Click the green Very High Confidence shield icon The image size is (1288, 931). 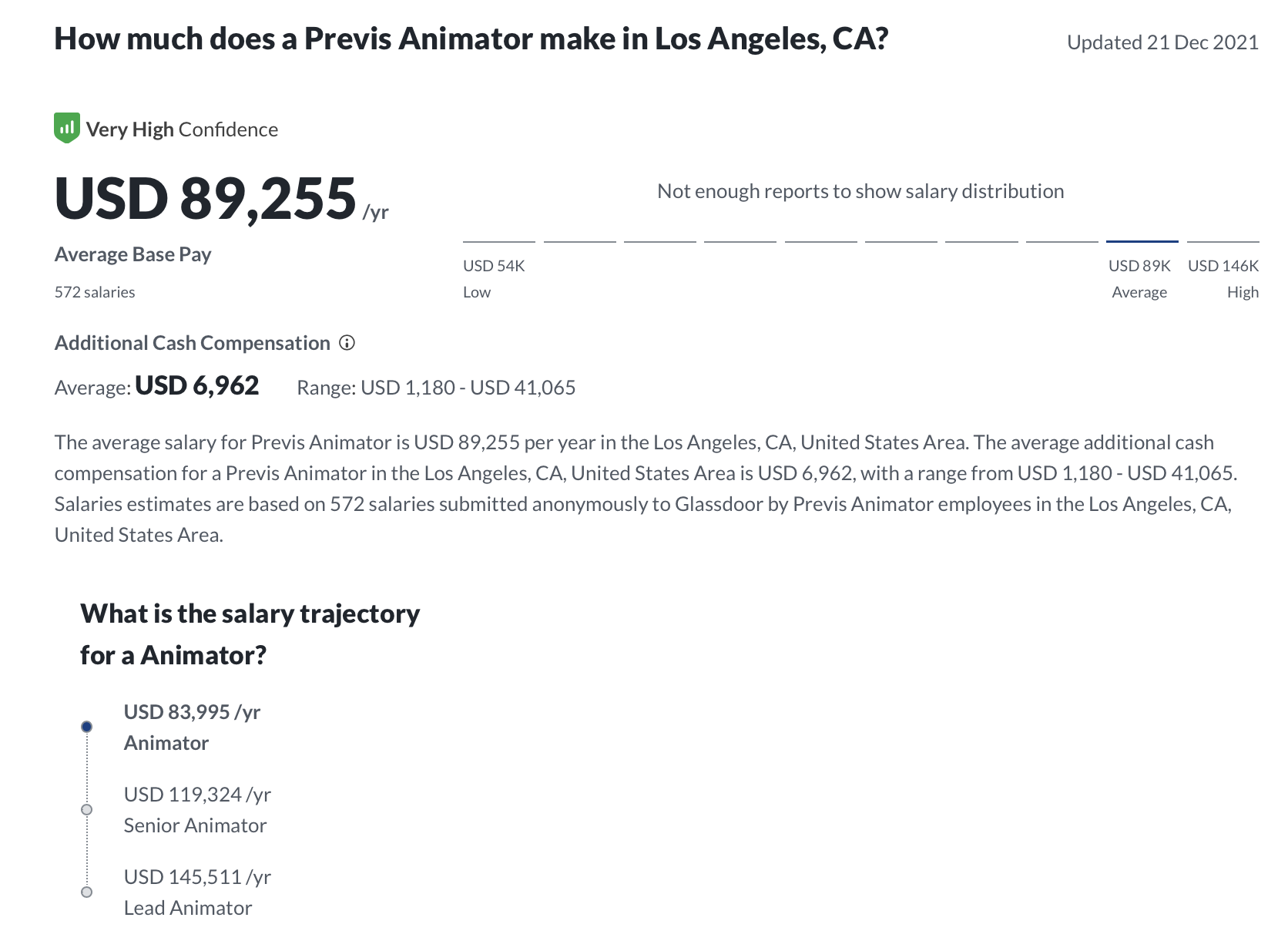[67, 128]
